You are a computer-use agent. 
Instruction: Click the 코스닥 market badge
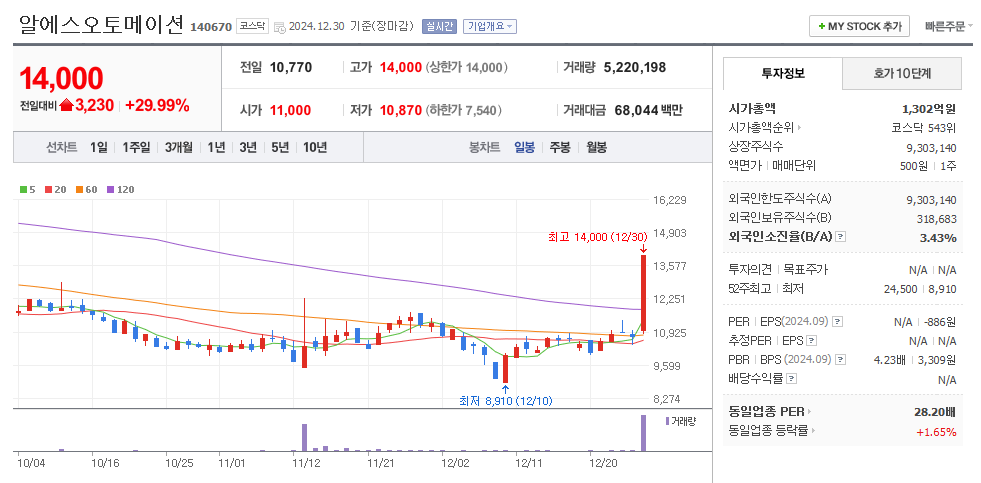point(252,27)
